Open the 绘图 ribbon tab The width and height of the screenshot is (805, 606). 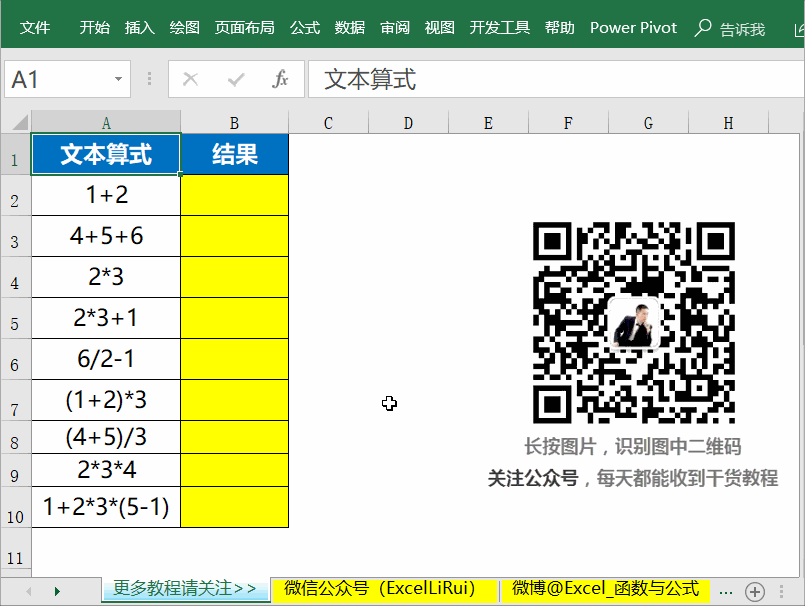tap(185, 28)
